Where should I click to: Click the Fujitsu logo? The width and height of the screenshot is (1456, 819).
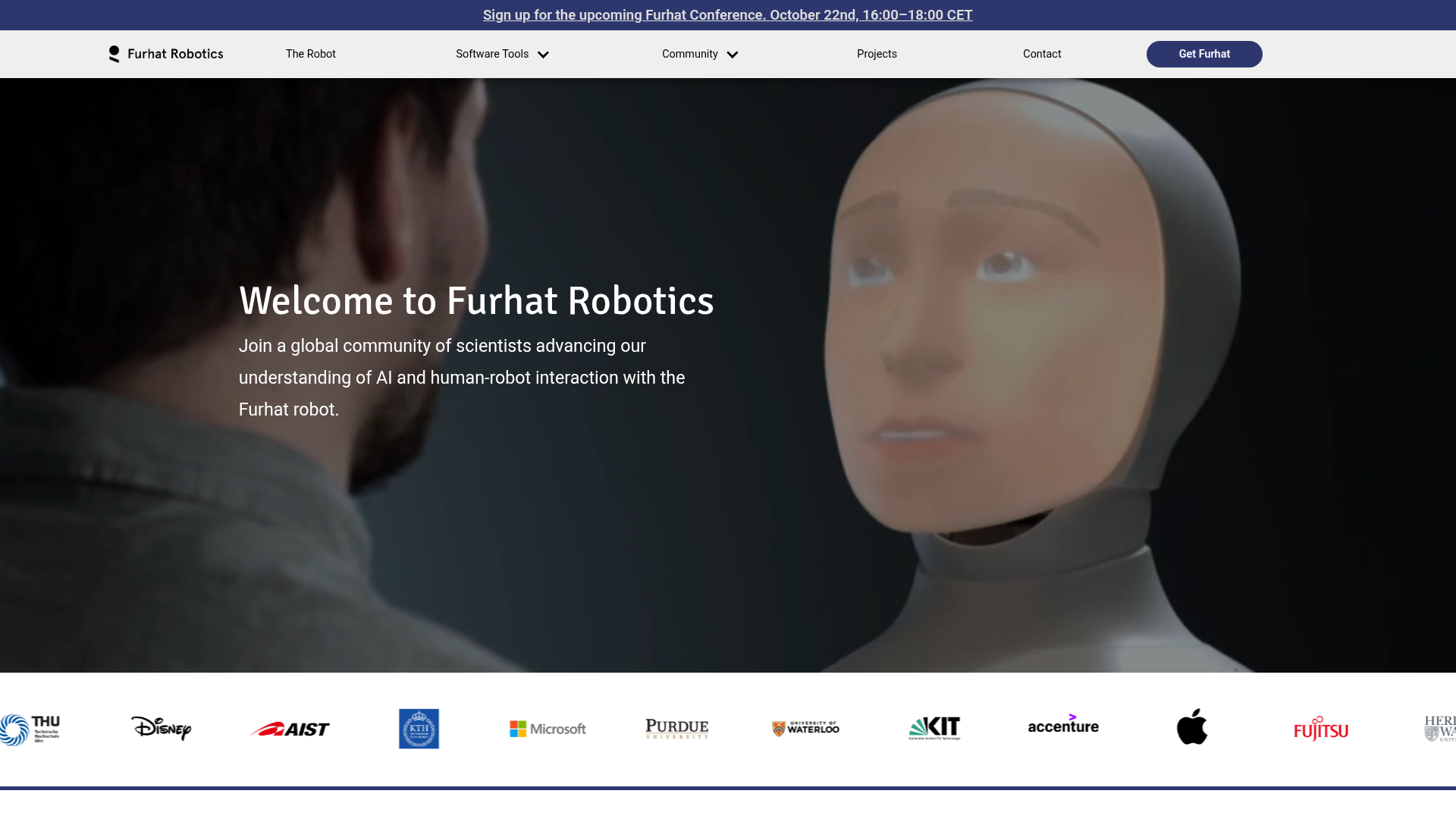tap(1321, 729)
